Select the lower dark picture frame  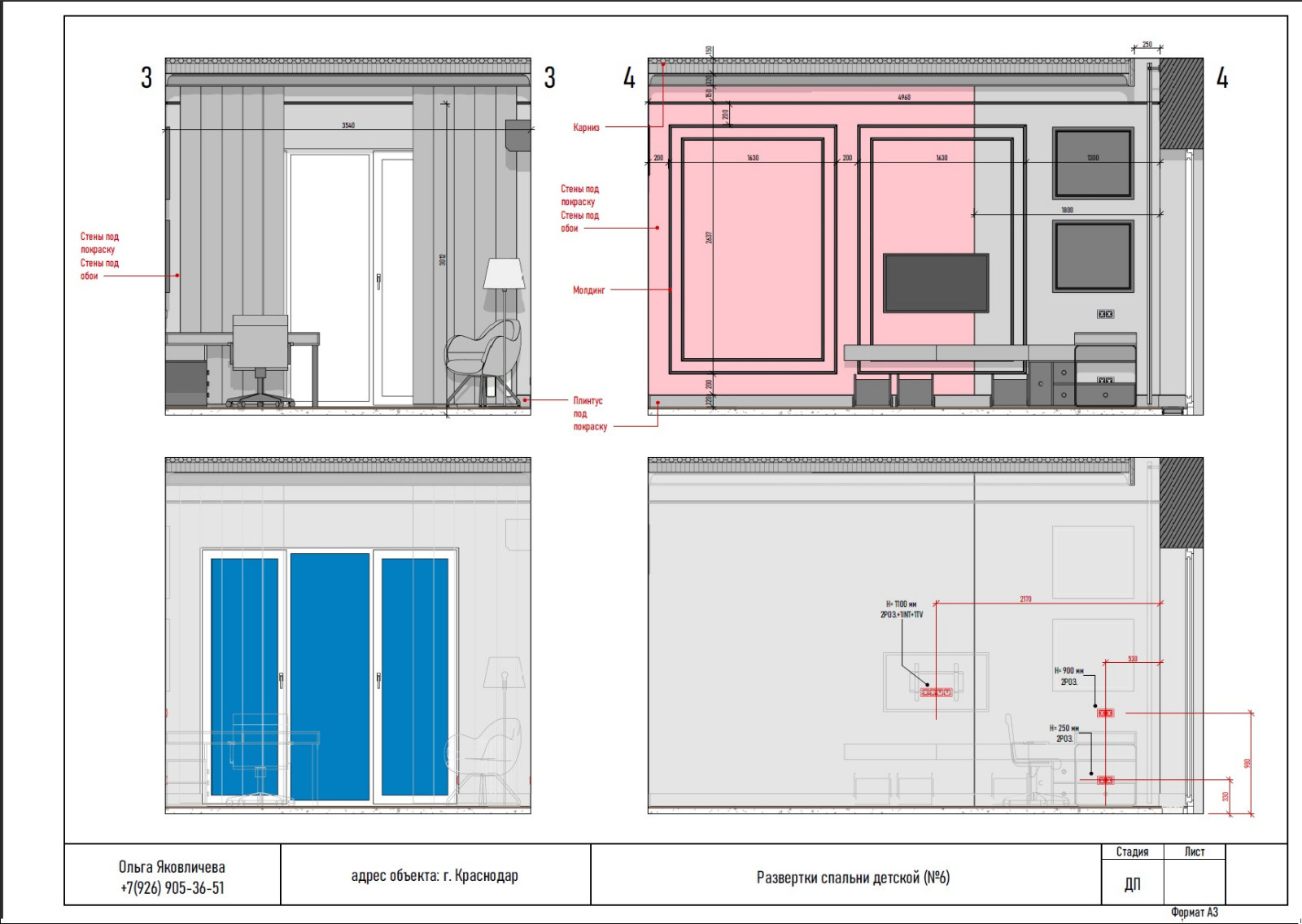(x=1092, y=255)
